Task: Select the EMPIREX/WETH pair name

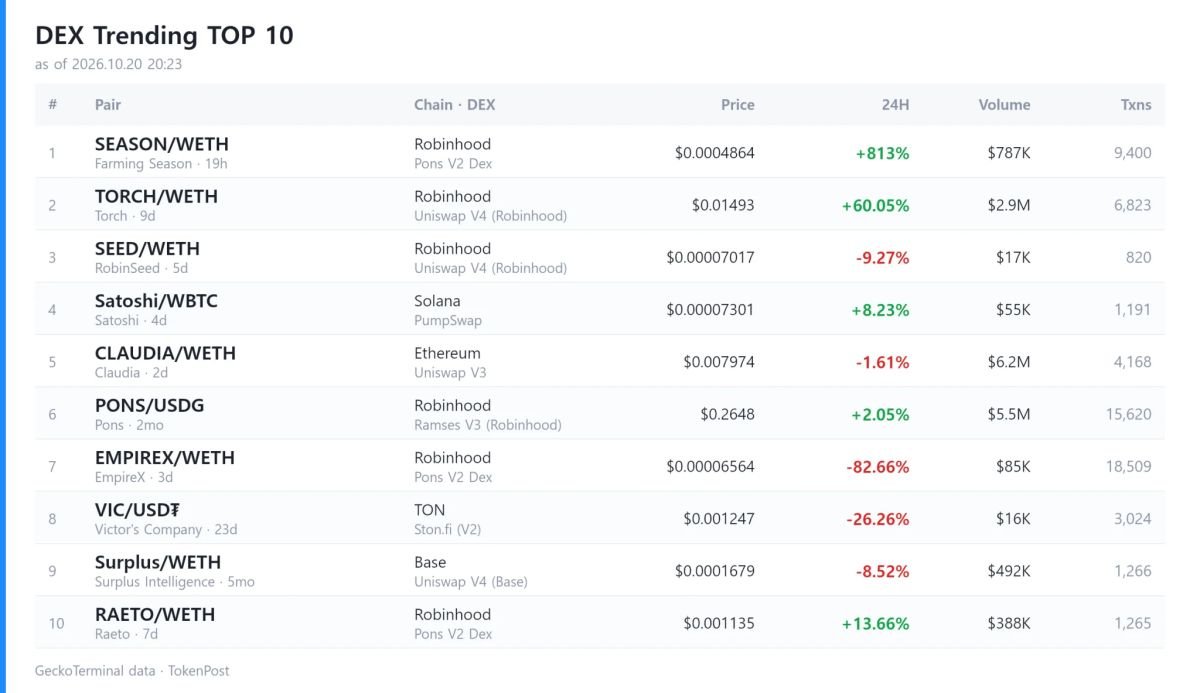Action: tap(165, 457)
